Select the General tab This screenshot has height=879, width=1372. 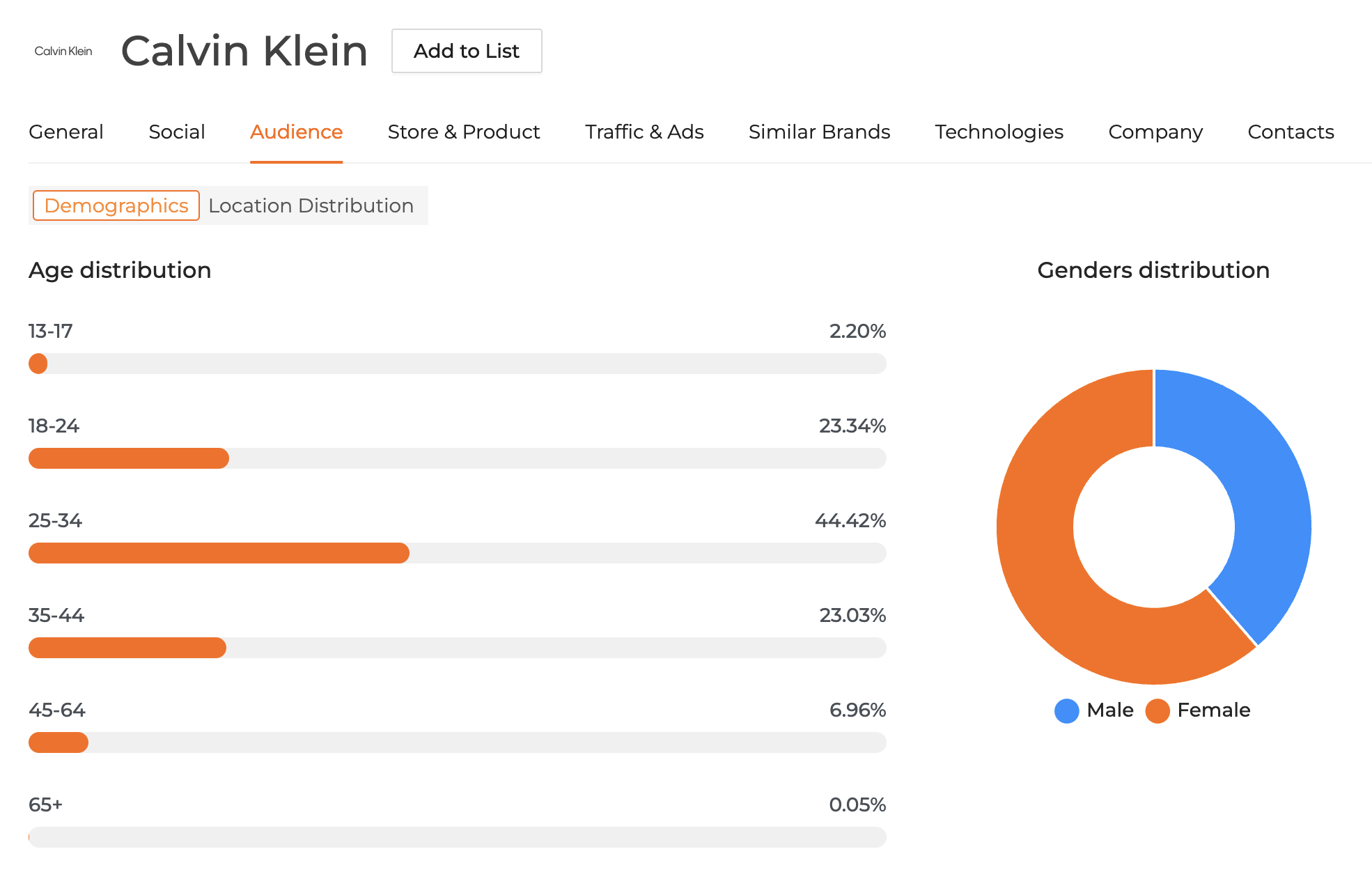point(65,132)
